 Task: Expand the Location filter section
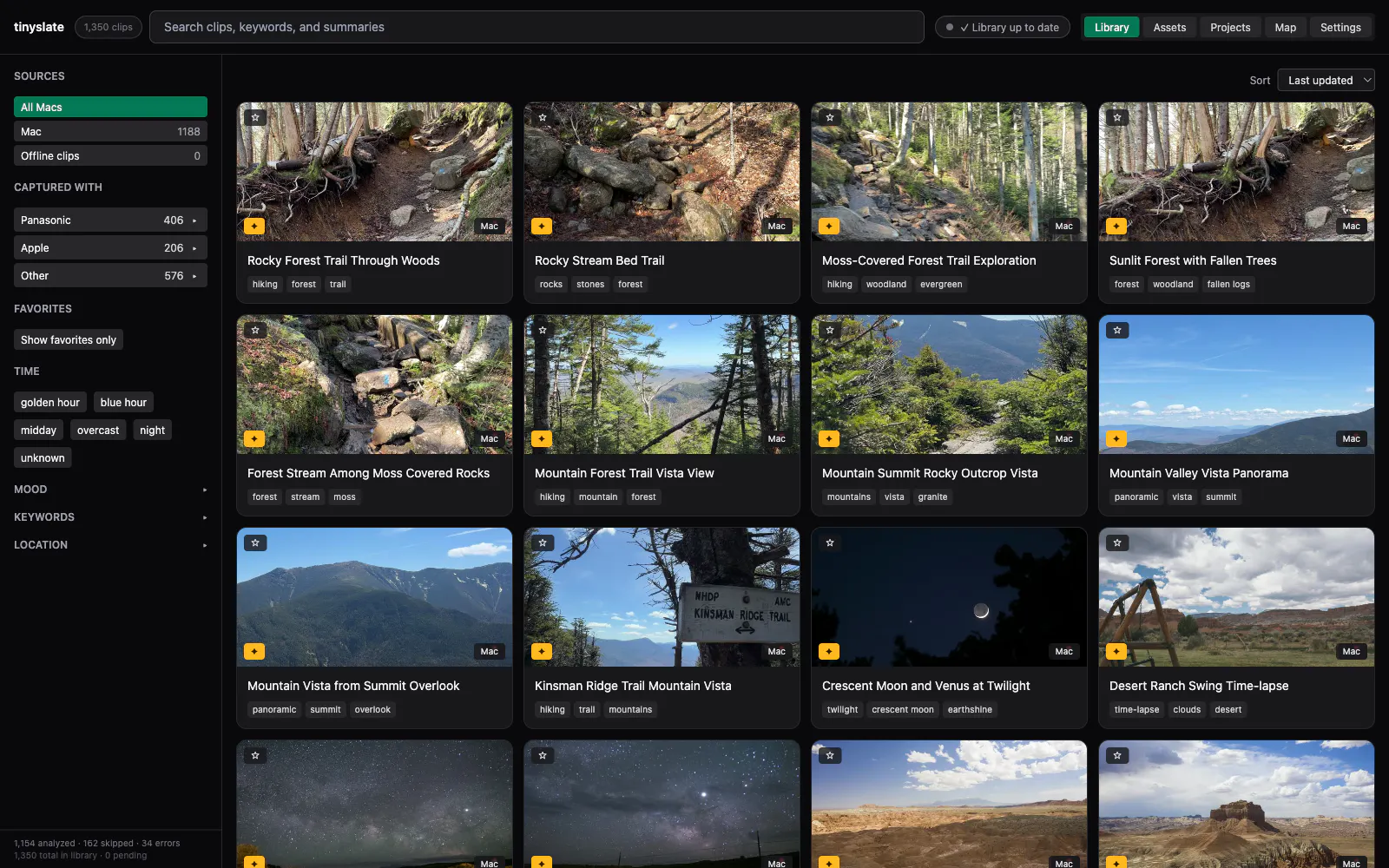pos(110,544)
